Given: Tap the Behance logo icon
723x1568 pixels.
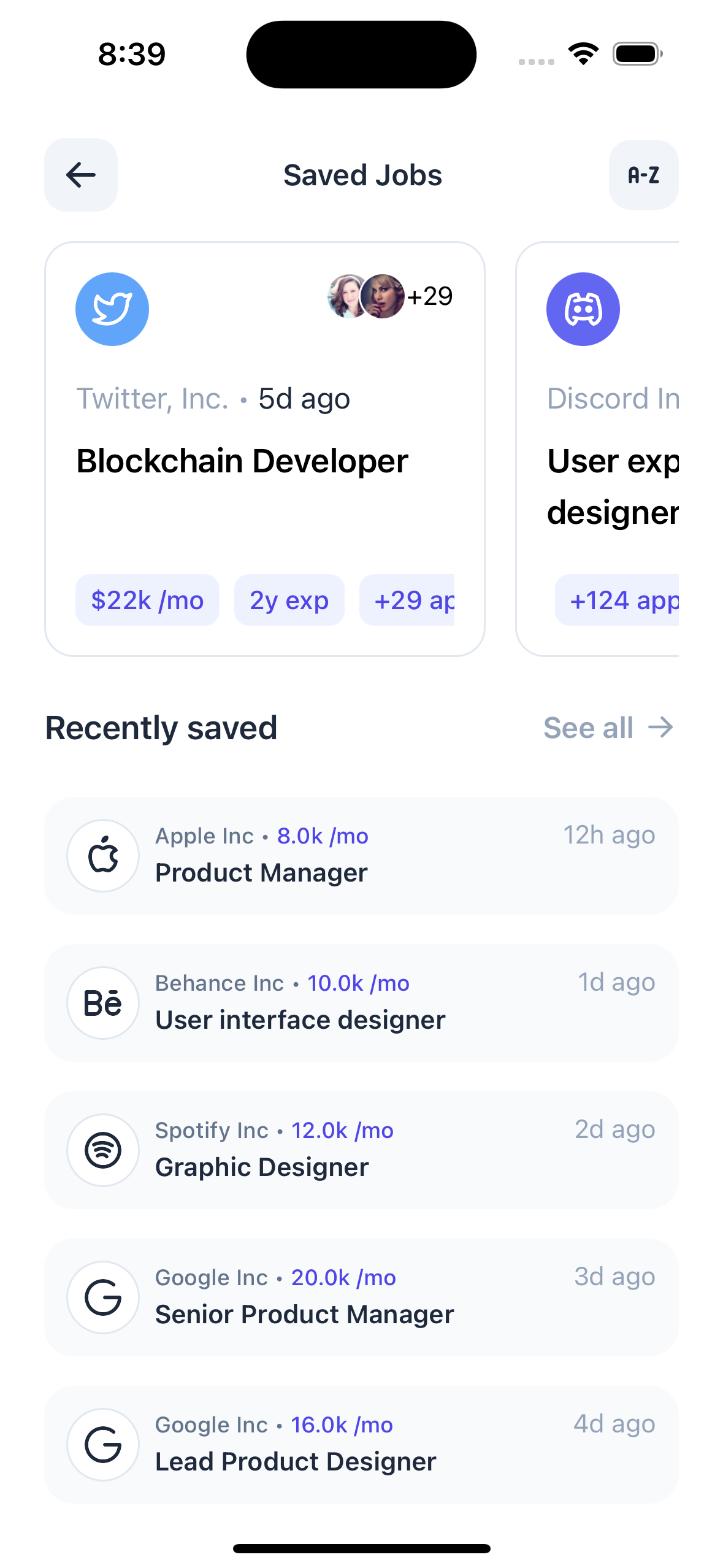Looking at the screenshot, I should (x=103, y=1003).
